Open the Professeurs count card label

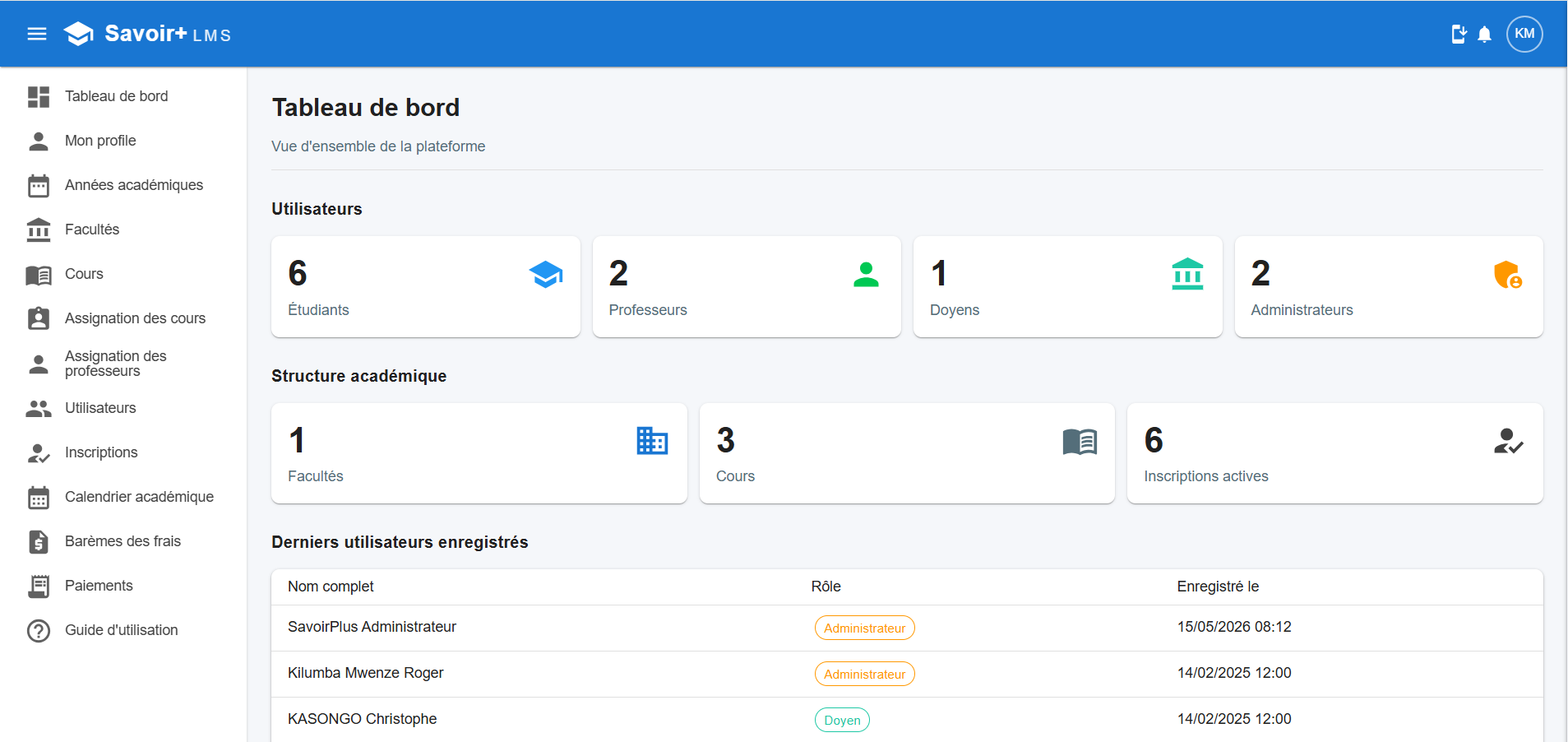coord(648,310)
